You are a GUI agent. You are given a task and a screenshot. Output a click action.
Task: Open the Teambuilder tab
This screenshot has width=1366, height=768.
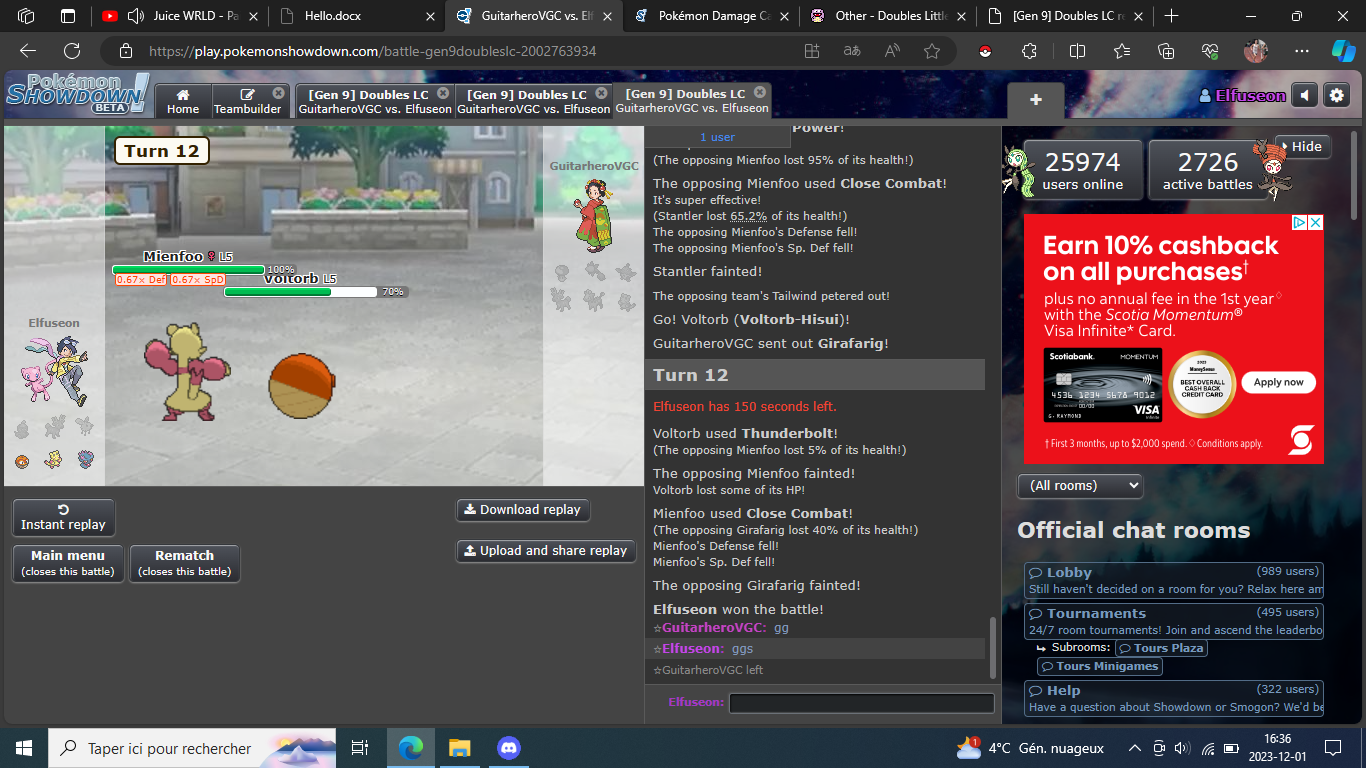point(248,101)
